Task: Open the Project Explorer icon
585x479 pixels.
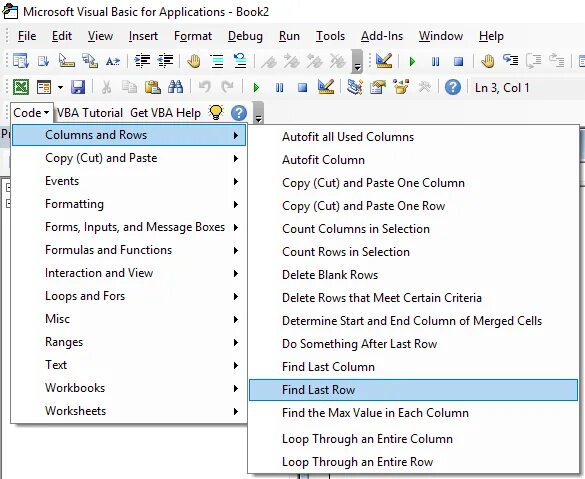Action: (355, 87)
